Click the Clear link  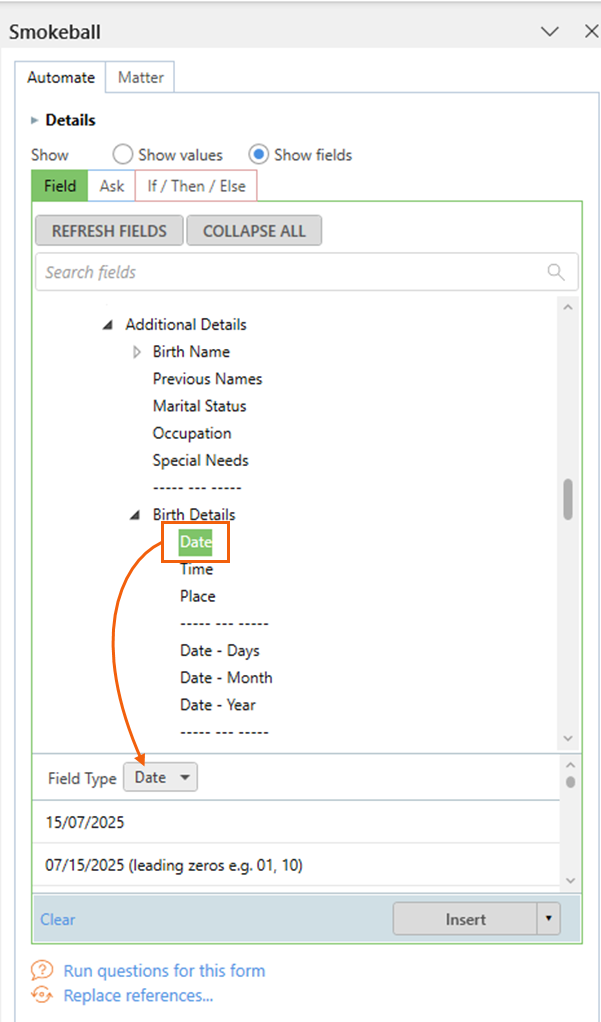pyautogui.click(x=58, y=920)
